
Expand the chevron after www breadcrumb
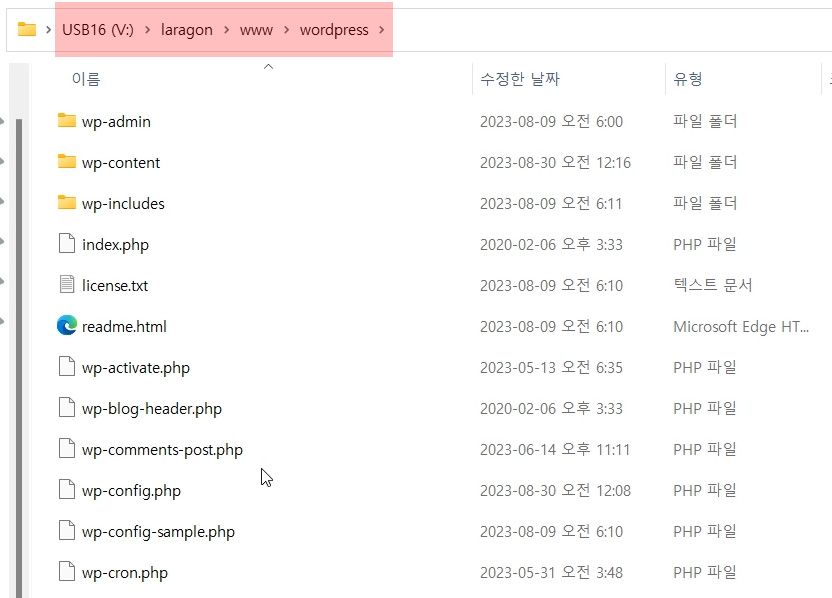tap(287, 30)
